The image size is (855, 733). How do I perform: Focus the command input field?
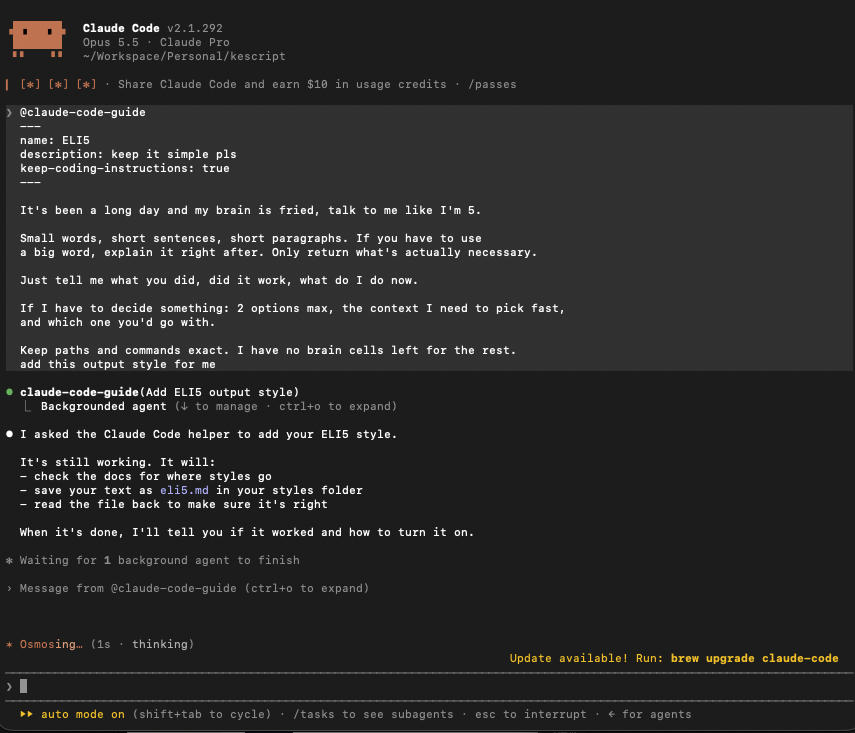tap(431, 686)
